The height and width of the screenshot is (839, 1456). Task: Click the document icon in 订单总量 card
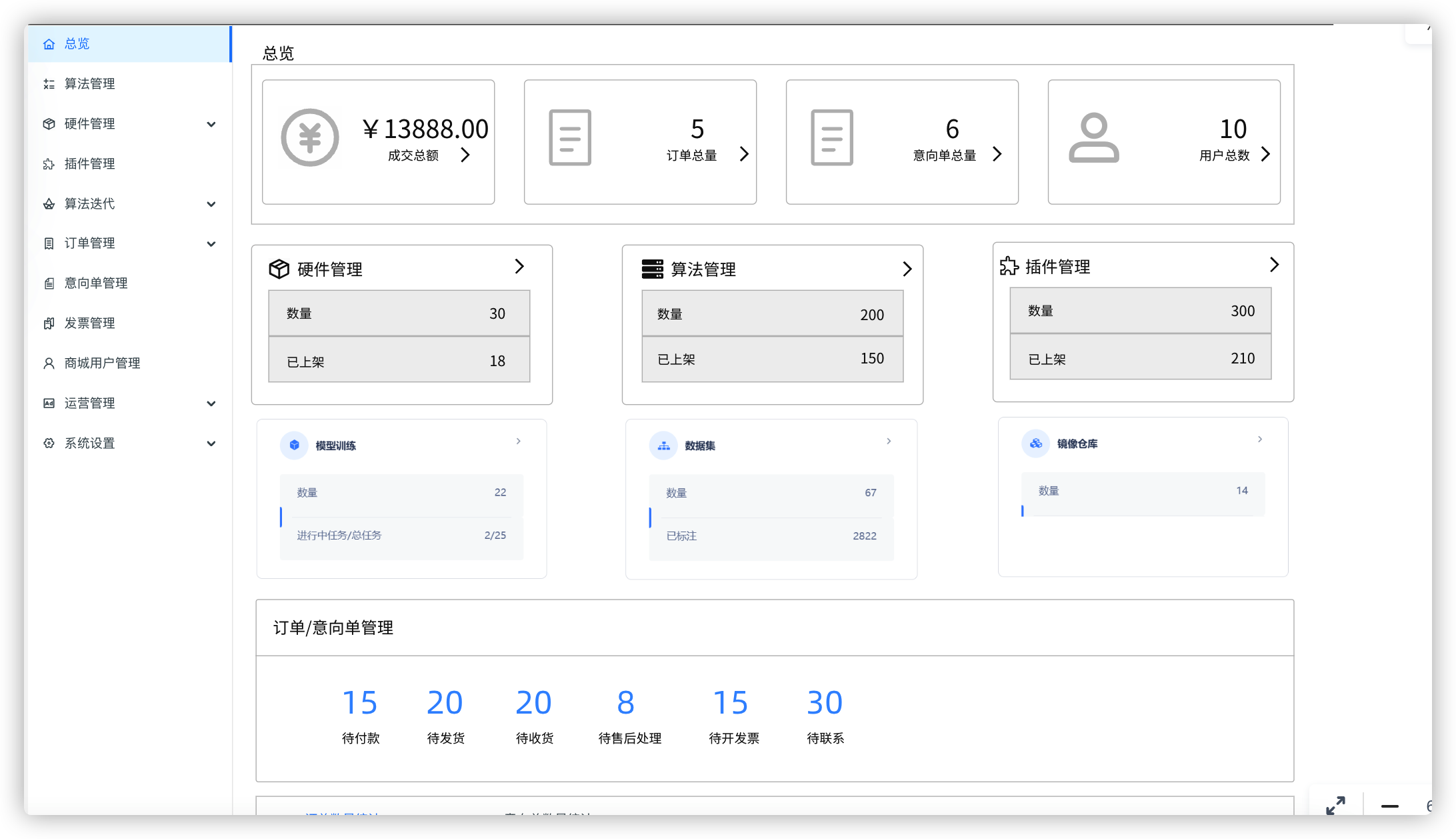click(x=570, y=137)
